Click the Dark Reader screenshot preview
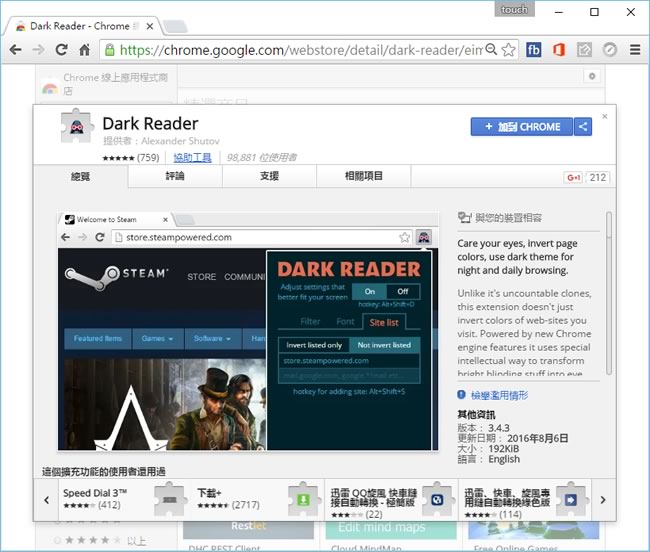The height and width of the screenshot is (552, 650). (248, 332)
